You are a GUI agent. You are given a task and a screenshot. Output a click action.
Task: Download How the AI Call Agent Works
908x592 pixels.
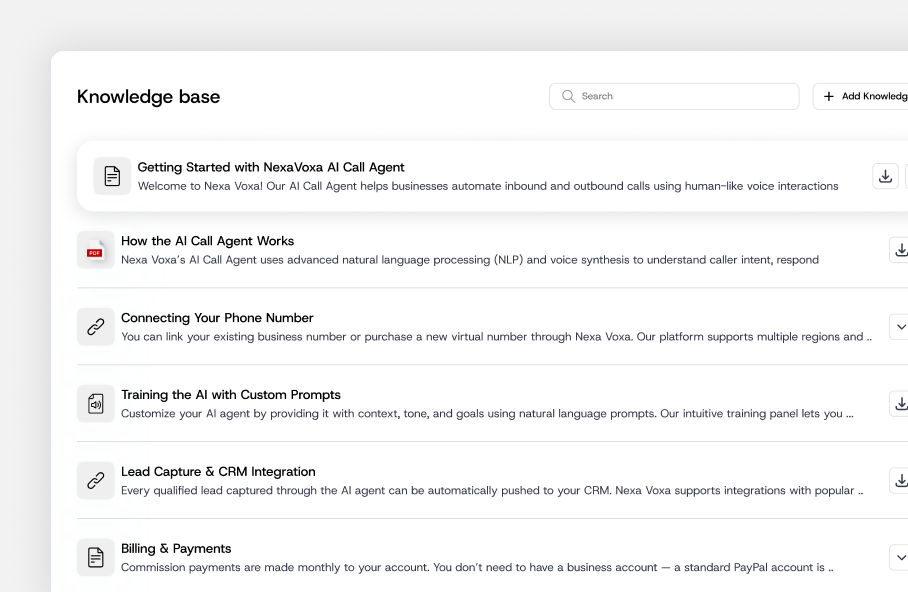pos(899,250)
